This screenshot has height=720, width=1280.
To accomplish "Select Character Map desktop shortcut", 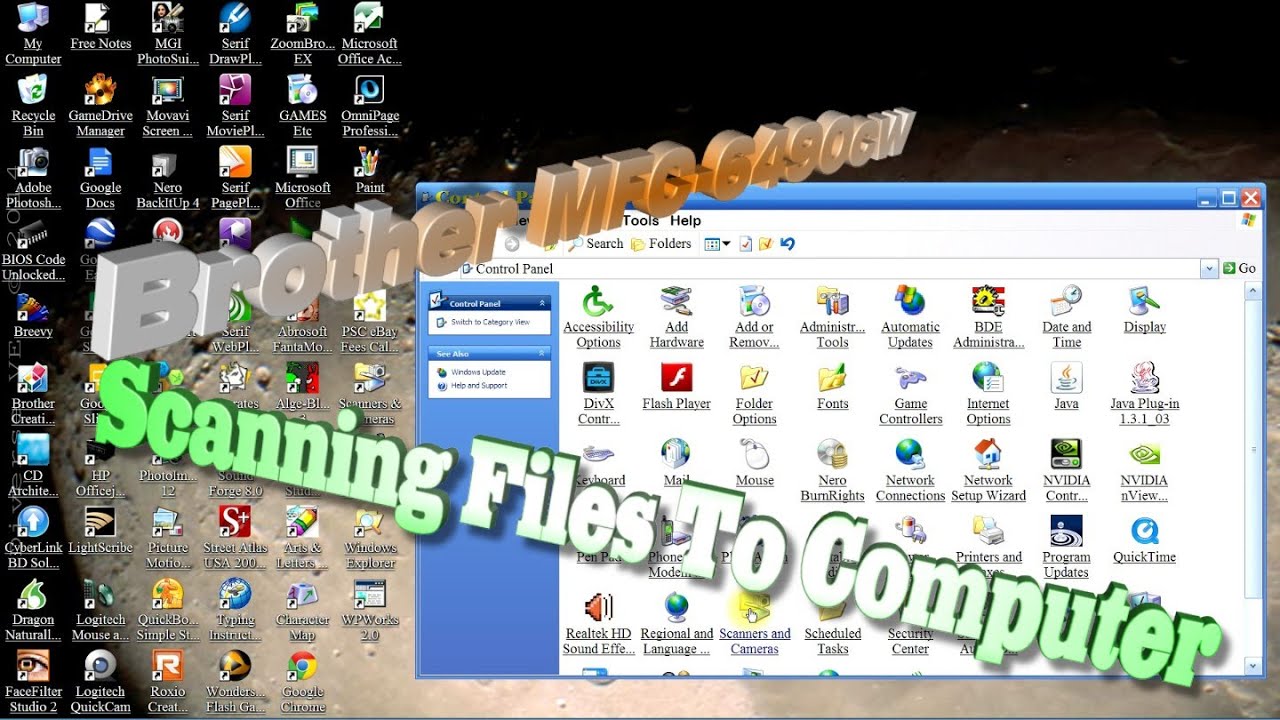I will coord(302,610).
